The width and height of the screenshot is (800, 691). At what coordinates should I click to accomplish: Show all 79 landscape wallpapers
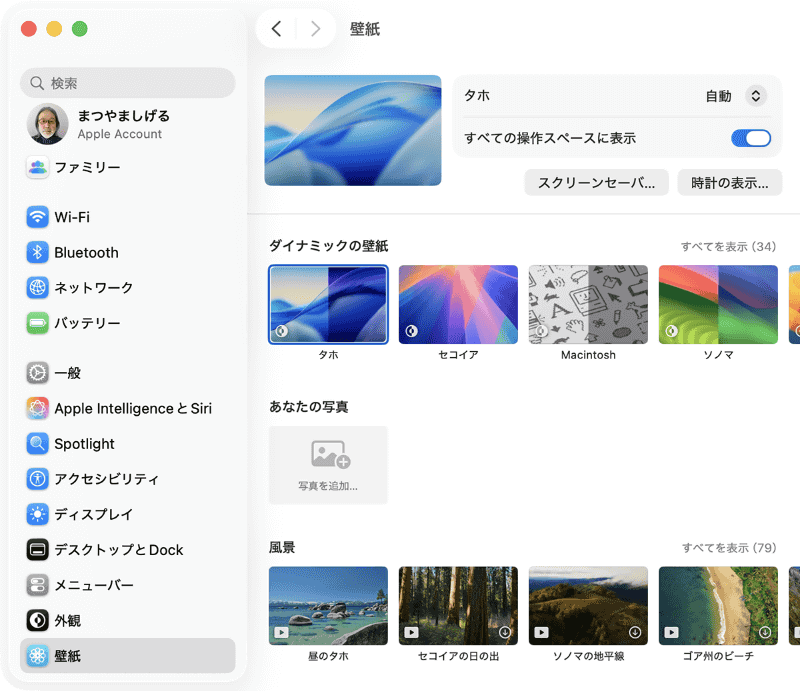729,548
